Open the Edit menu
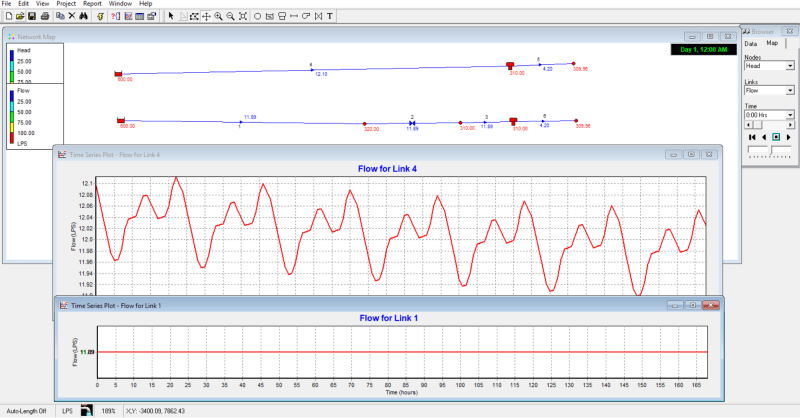This screenshot has height=418, width=800. 23,4
